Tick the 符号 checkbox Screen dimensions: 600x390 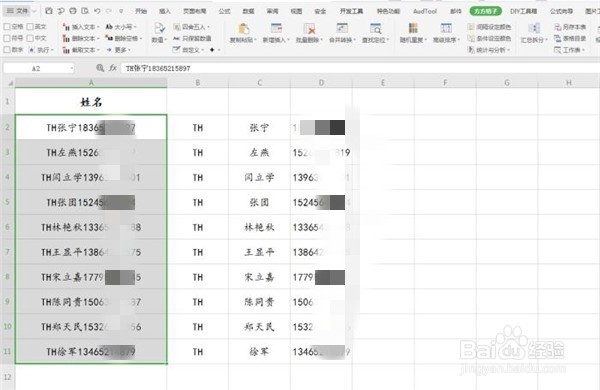[x=7, y=38]
